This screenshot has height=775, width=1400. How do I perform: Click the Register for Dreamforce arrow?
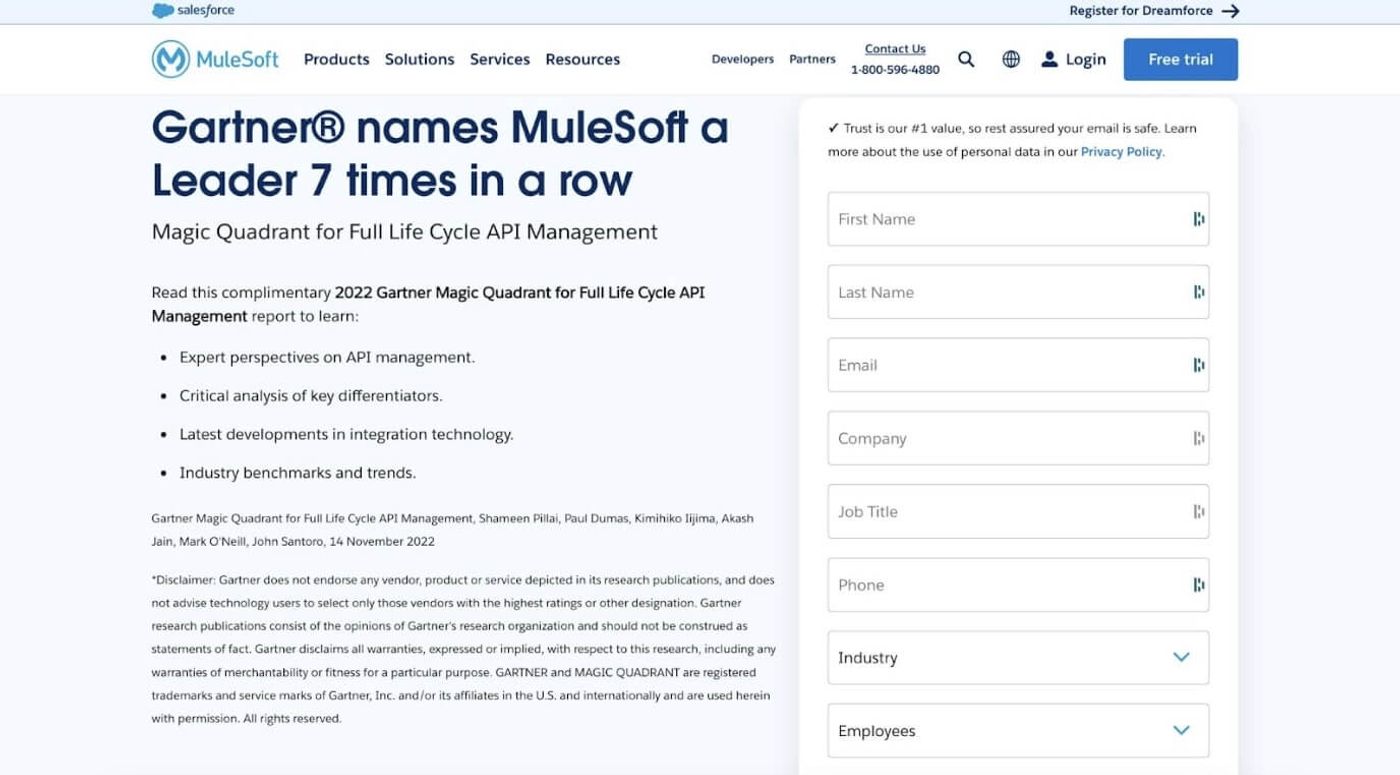pos(1231,11)
